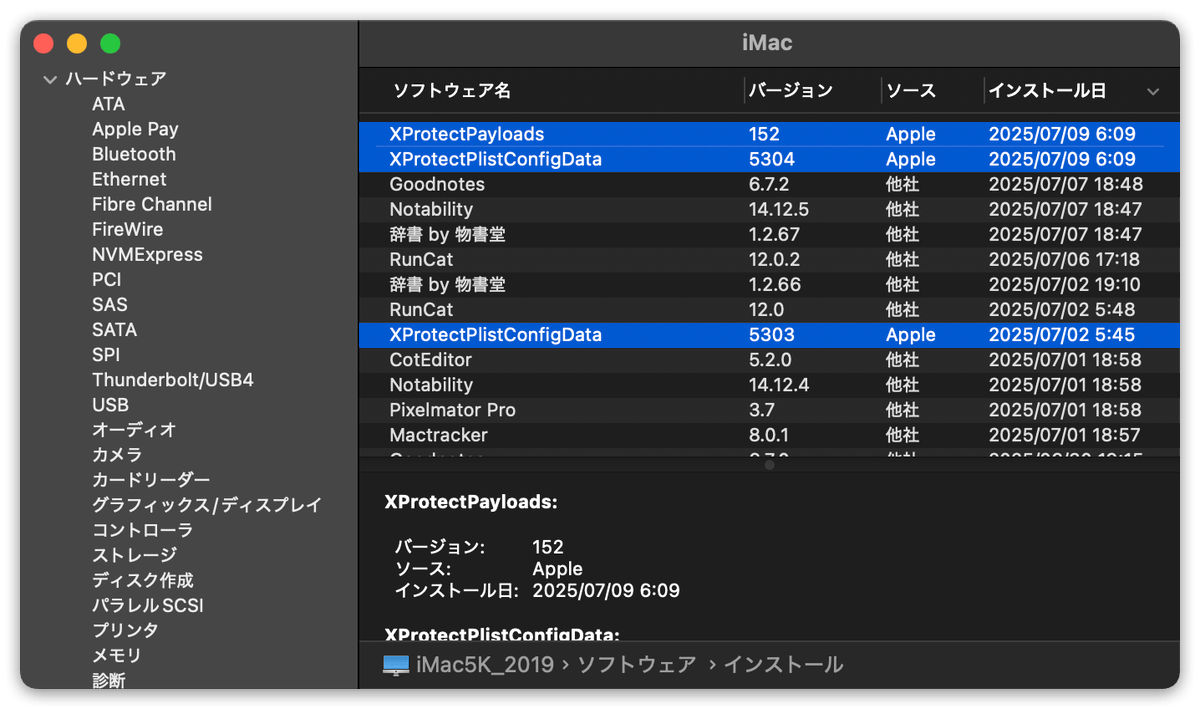Open プリンタ in the sidebar
Image resolution: width=1200 pixels, height=709 pixels.
point(125,630)
